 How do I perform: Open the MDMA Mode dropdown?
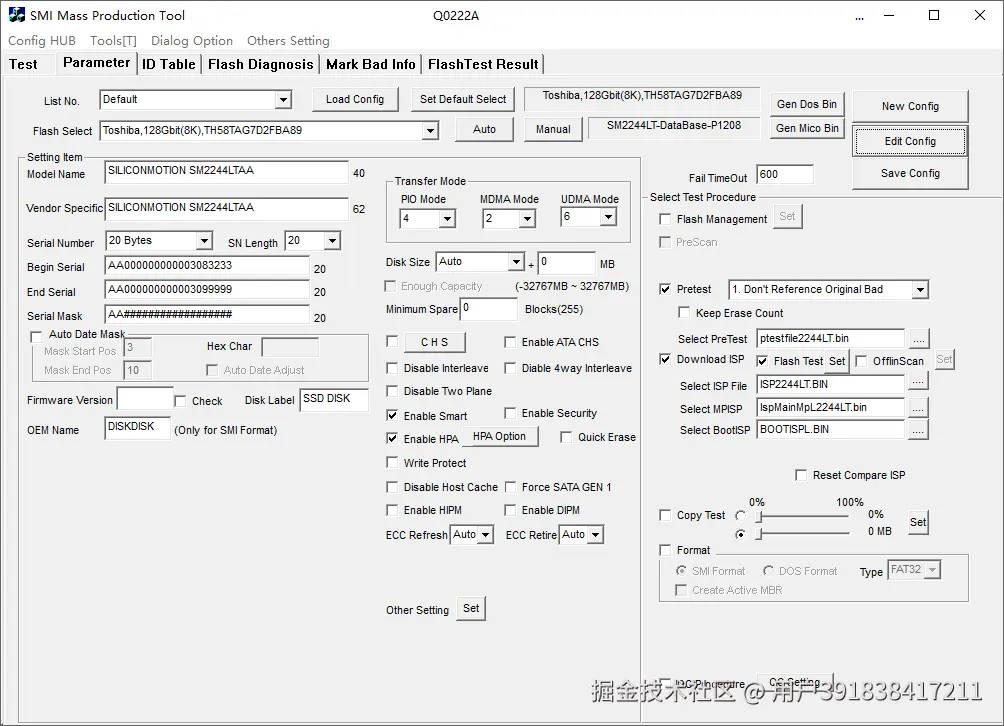(x=526, y=219)
